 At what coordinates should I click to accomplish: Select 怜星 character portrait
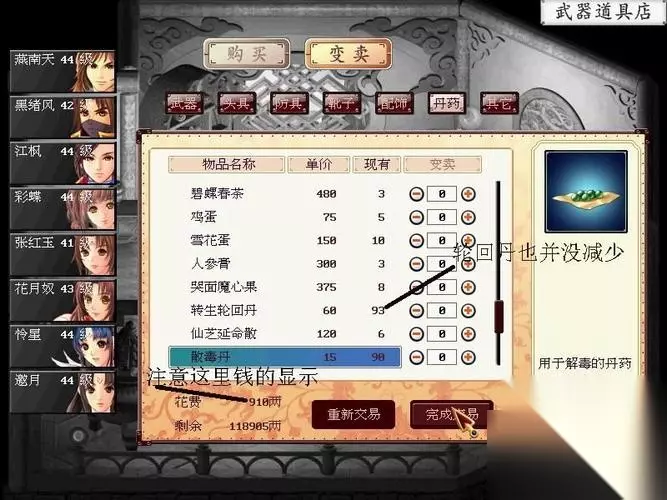(63, 346)
